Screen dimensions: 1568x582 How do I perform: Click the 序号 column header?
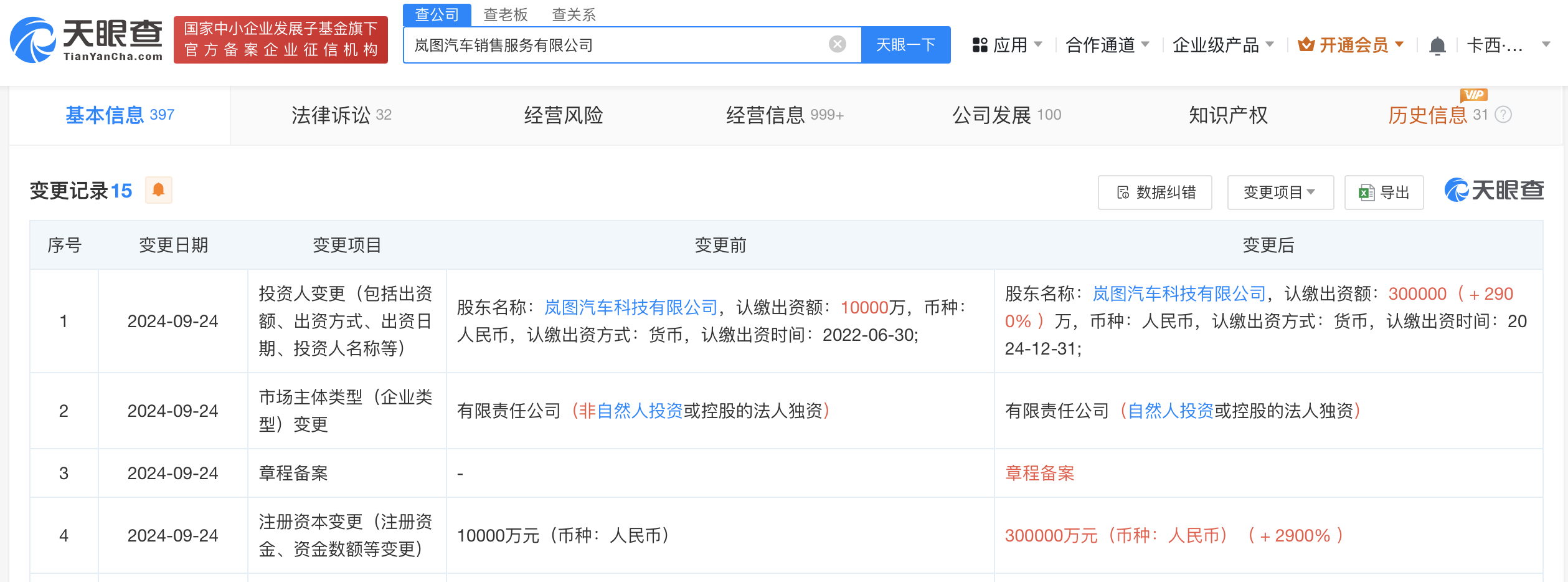click(x=64, y=245)
